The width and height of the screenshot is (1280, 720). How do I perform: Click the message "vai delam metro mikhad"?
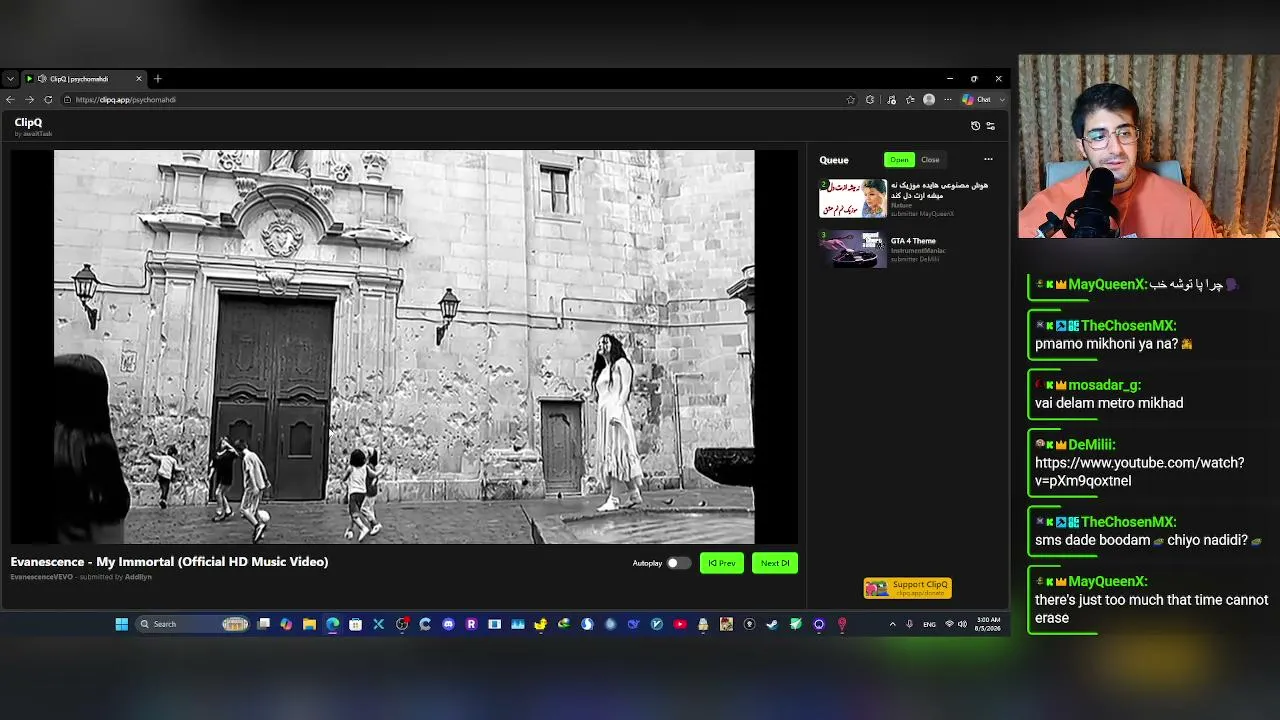[1109, 403]
